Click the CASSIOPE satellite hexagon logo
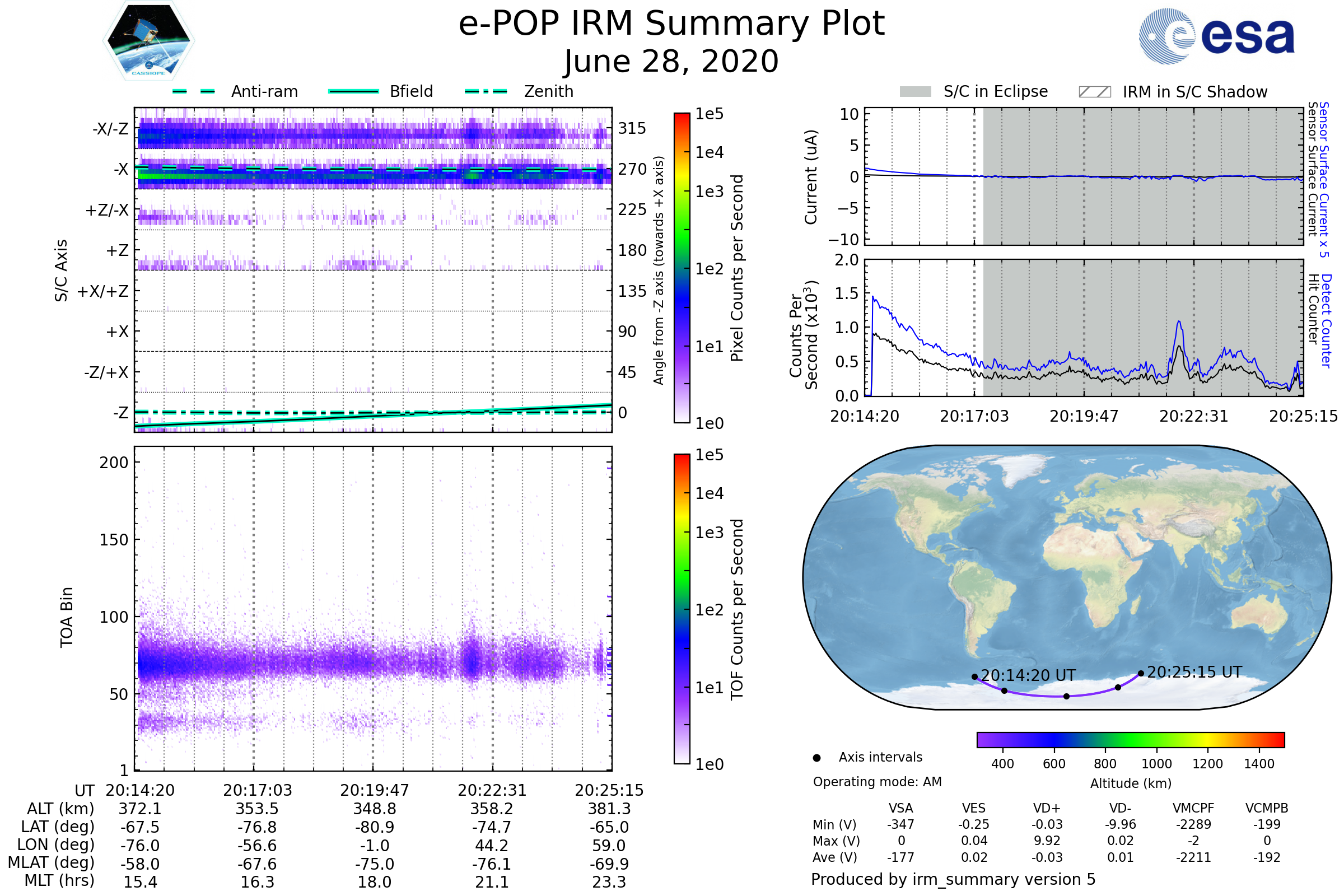This screenshot has width=1344, height=896. 148,41
